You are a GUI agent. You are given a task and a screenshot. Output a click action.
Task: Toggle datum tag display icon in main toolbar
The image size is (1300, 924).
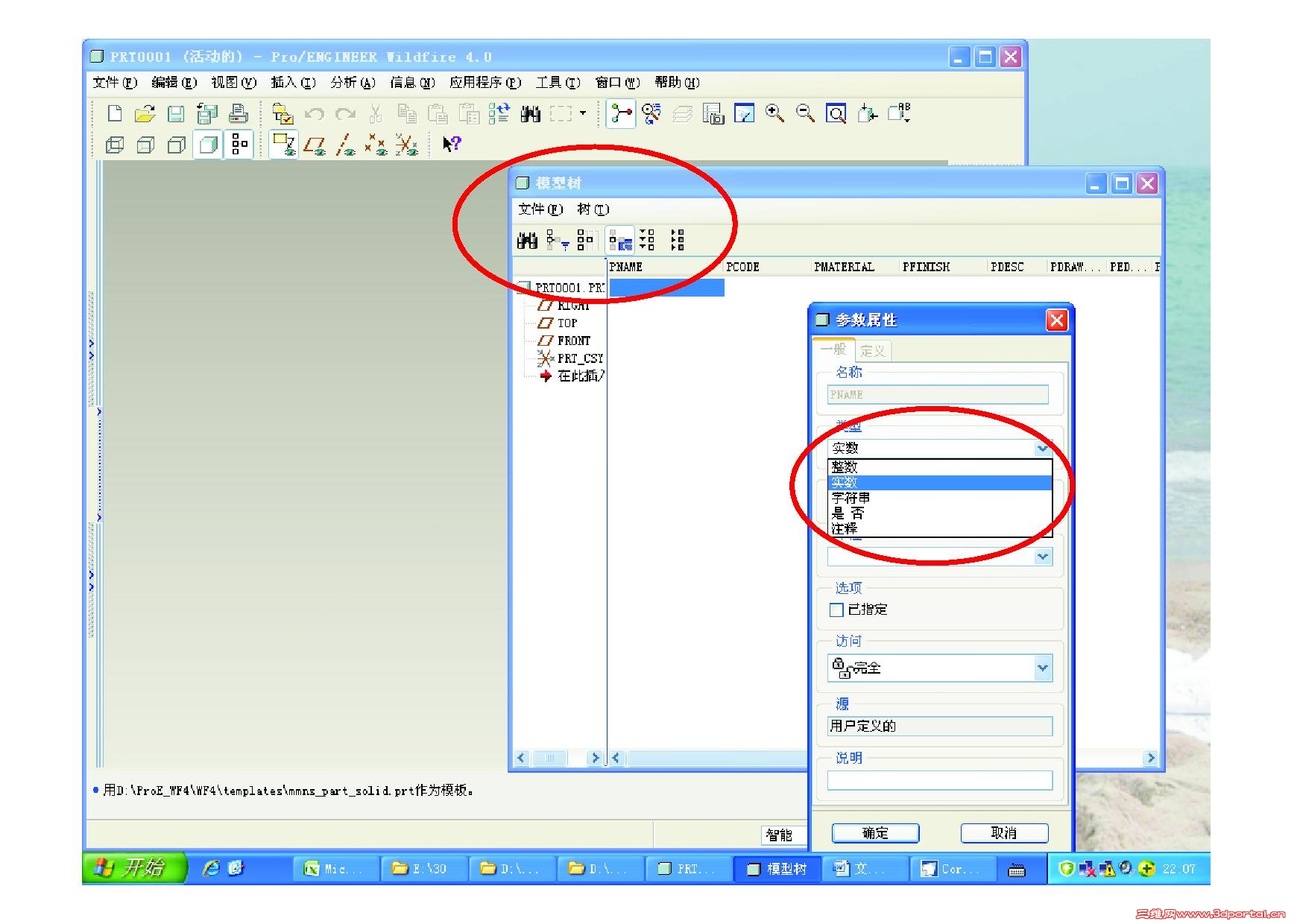point(283,144)
